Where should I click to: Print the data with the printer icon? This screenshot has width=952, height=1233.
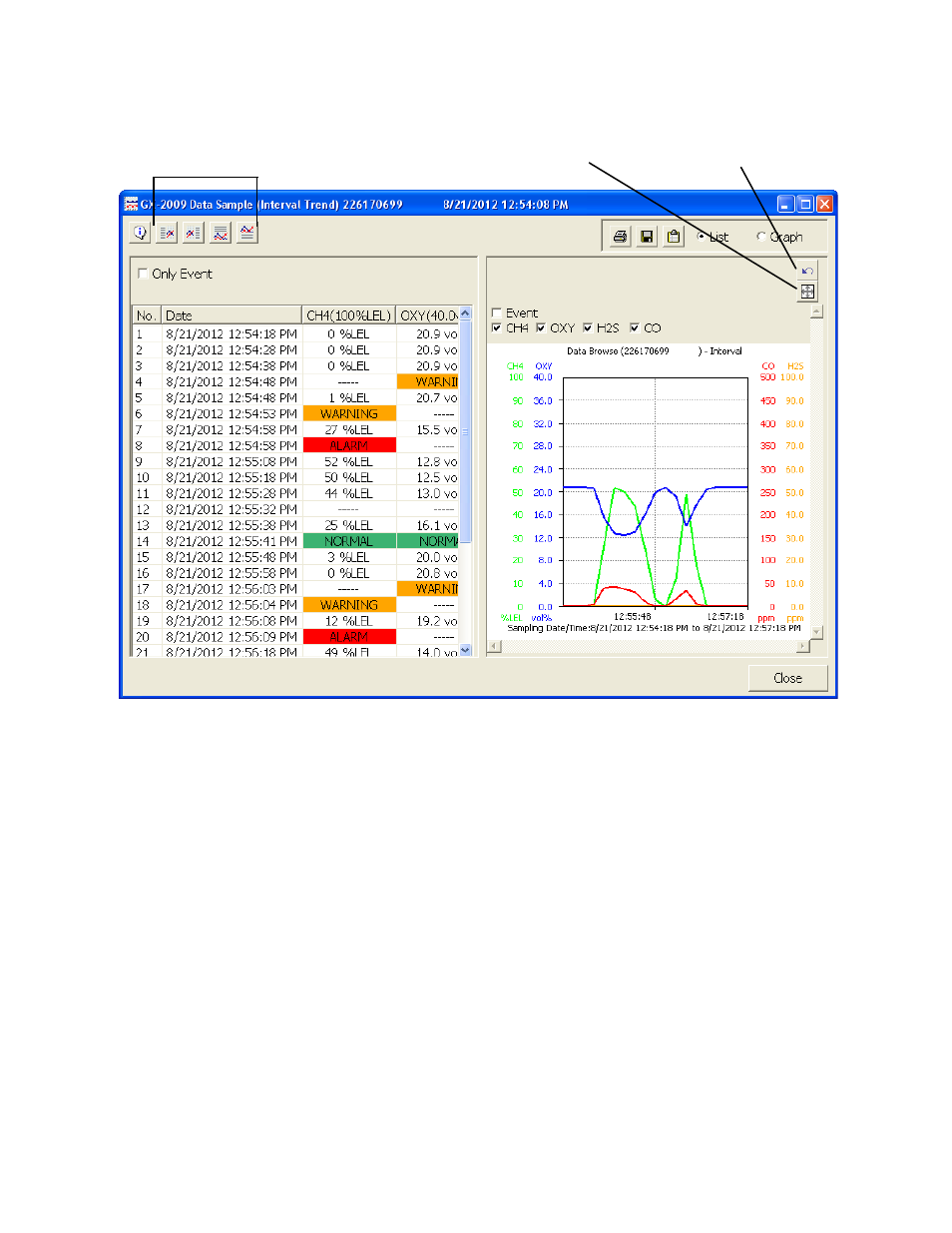click(x=621, y=237)
